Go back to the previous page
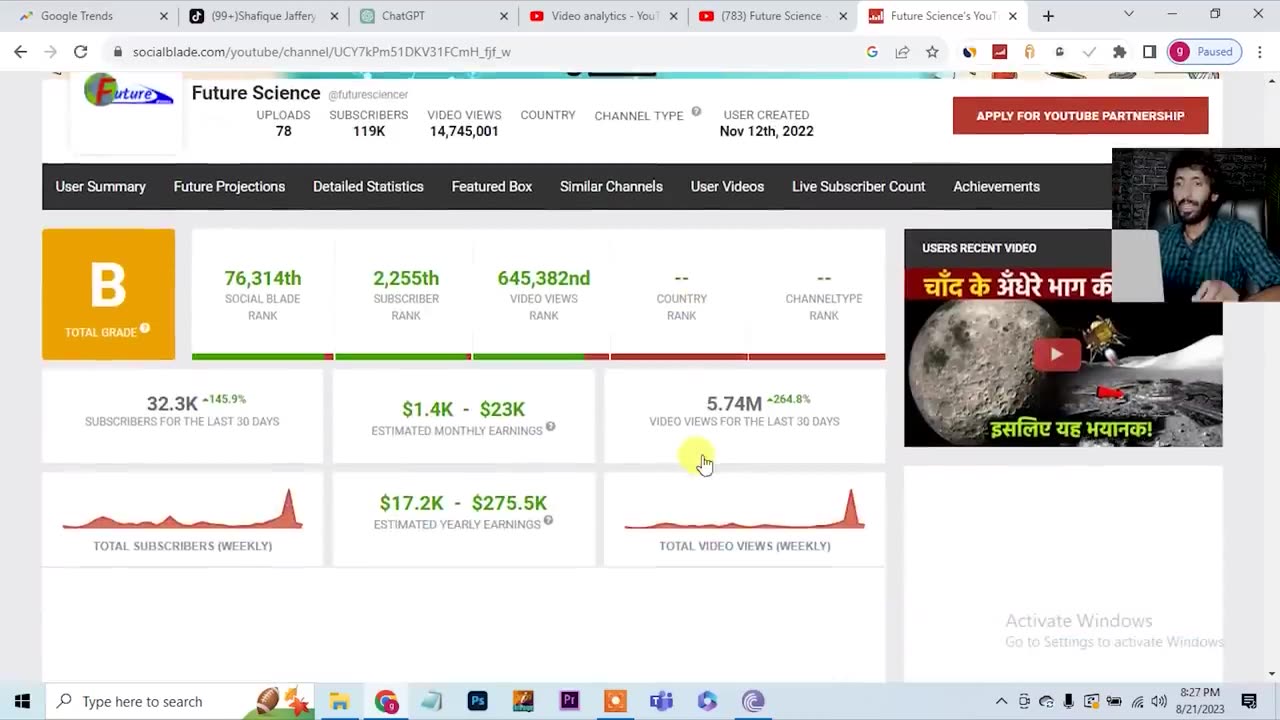 click(x=21, y=52)
